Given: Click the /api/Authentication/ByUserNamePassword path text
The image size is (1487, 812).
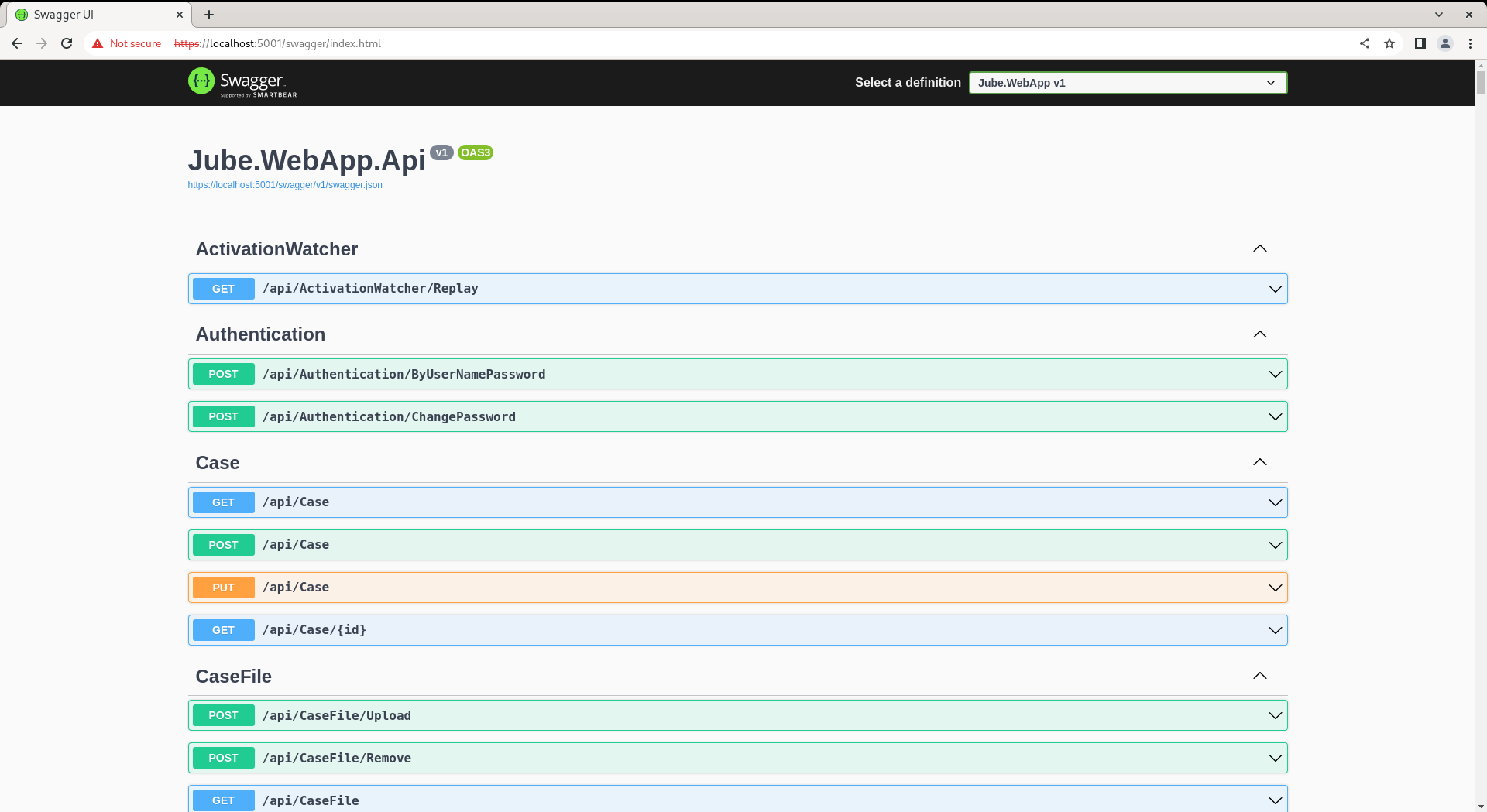Looking at the screenshot, I should 404,375.
